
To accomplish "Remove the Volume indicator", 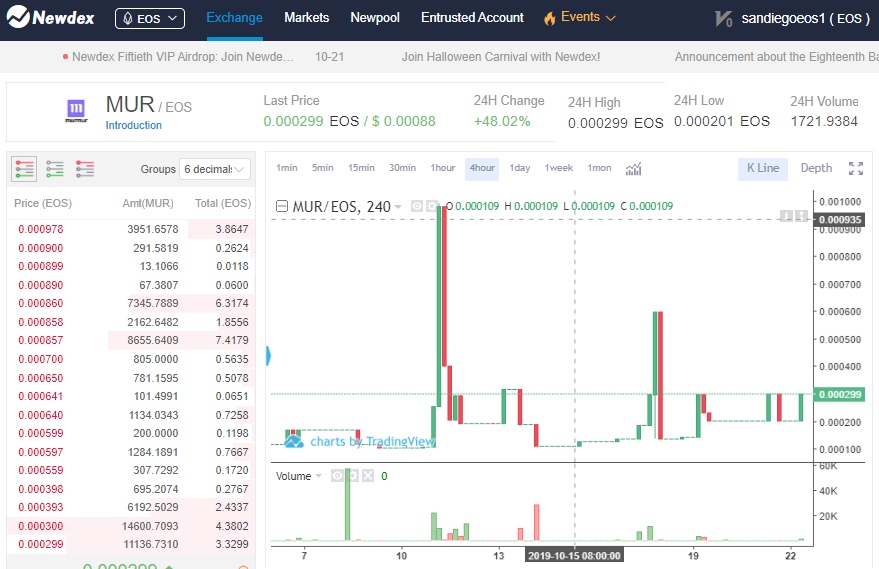I will click(368, 476).
